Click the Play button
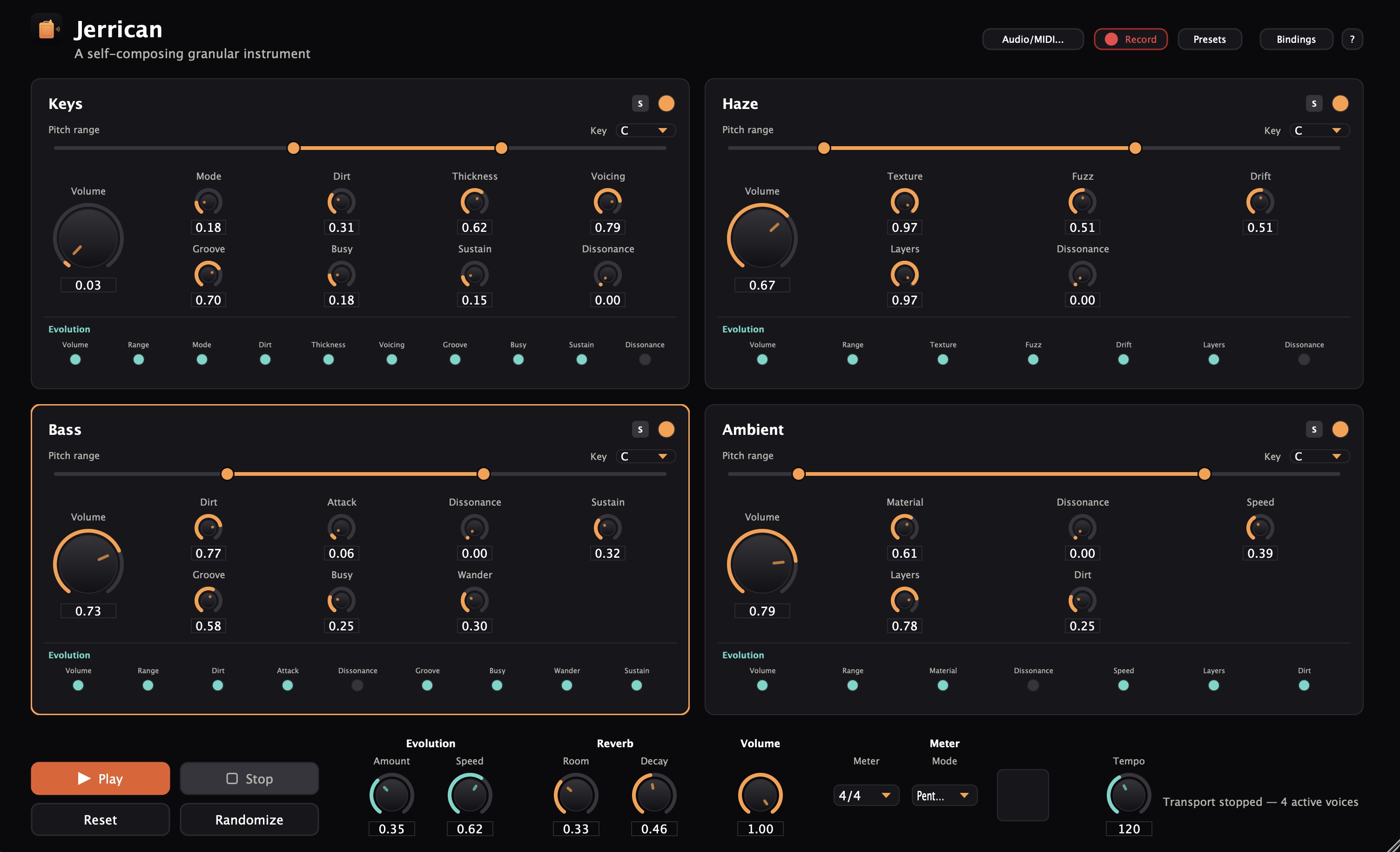 point(100,778)
